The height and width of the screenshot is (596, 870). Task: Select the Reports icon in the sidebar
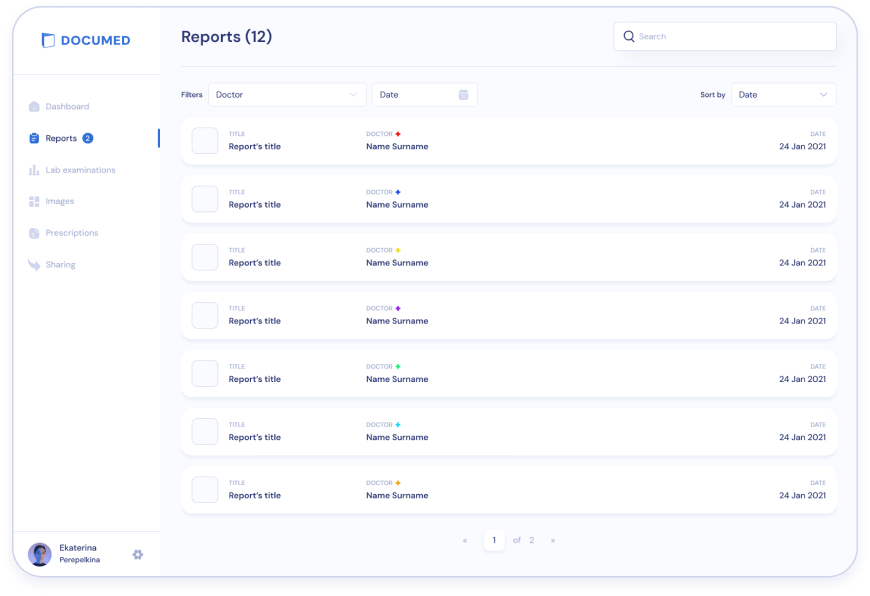(33, 138)
